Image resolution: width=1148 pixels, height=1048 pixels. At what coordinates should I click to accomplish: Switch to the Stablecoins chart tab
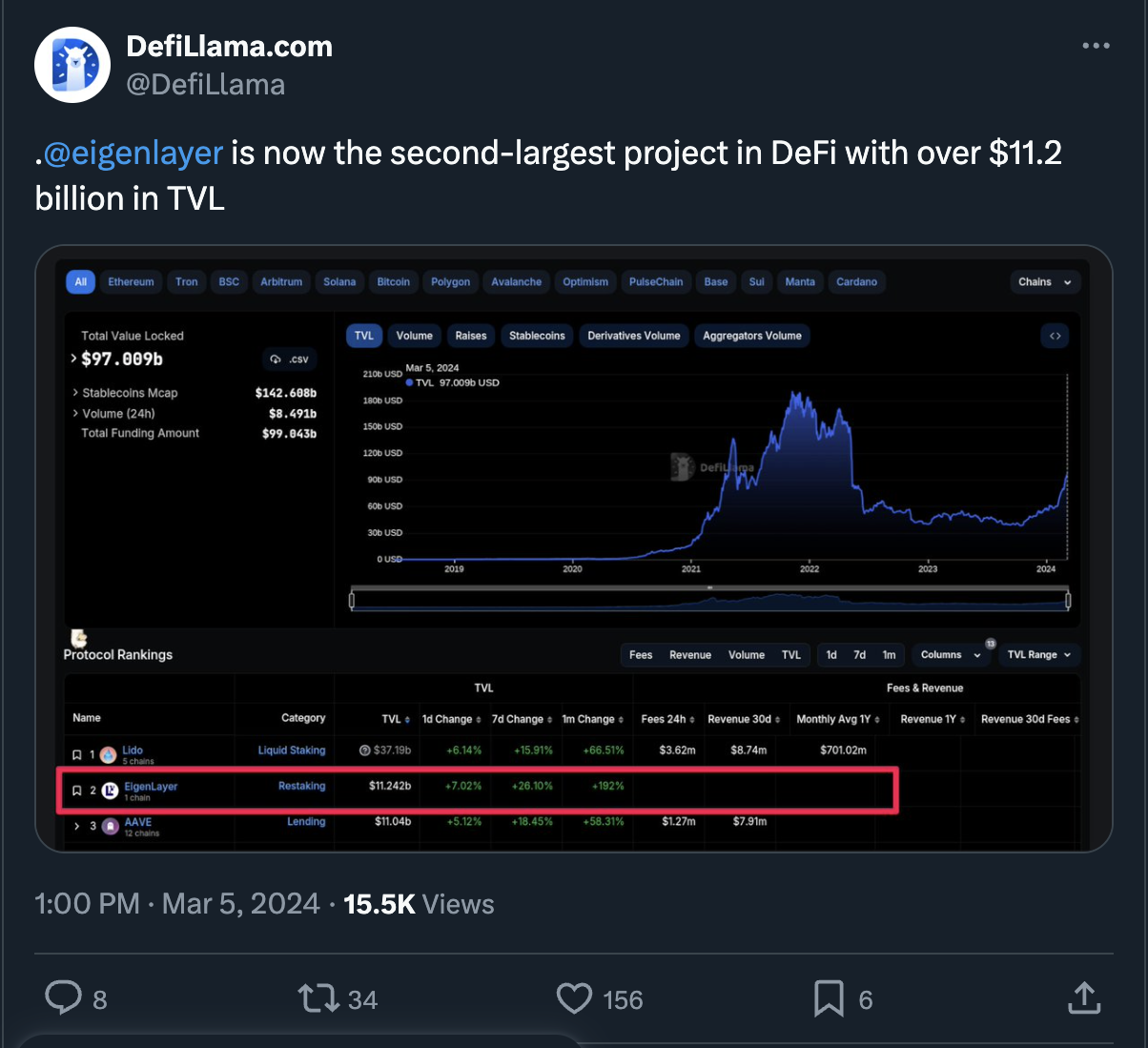pyautogui.click(x=537, y=336)
